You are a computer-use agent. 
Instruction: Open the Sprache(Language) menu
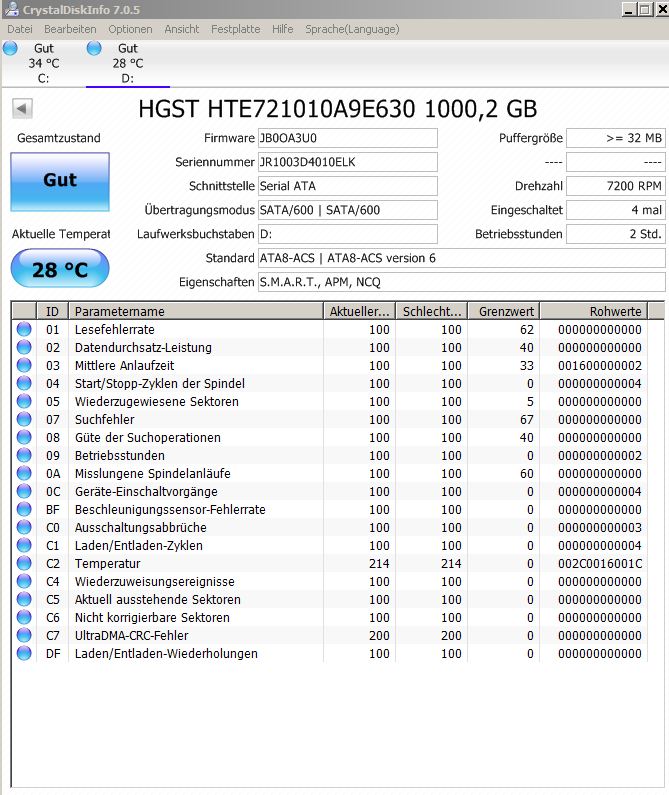352,29
